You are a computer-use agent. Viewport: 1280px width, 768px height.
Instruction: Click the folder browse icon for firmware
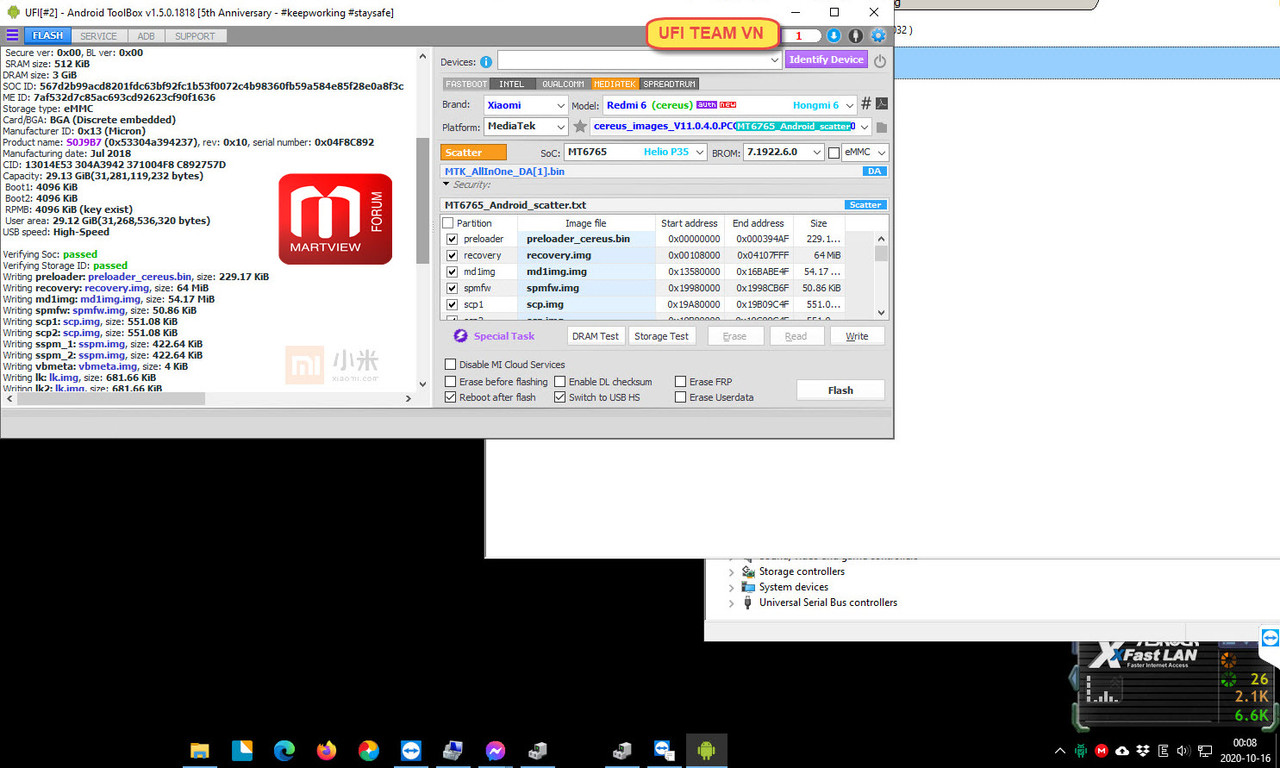pyautogui.click(x=881, y=127)
